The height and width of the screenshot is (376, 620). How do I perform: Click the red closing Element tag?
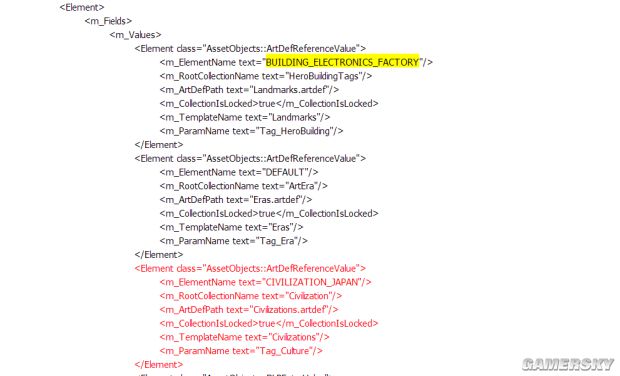(159, 365)
